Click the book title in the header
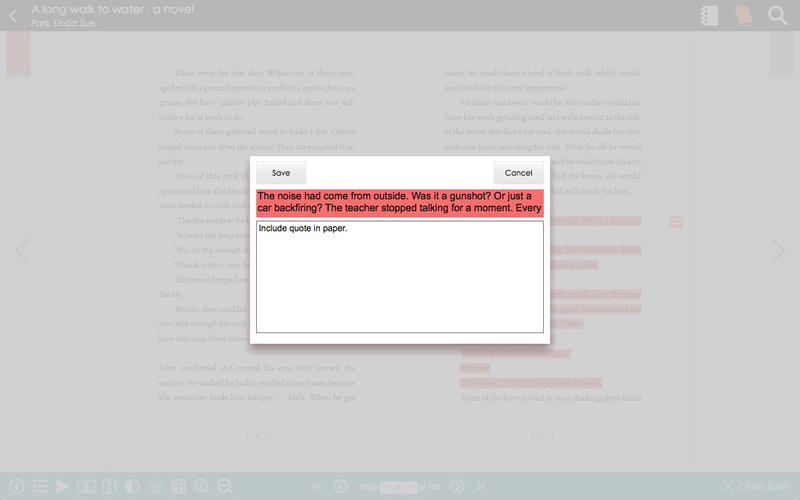The height and width of the screenshot is (500, 800). click(x=113, y=10)
